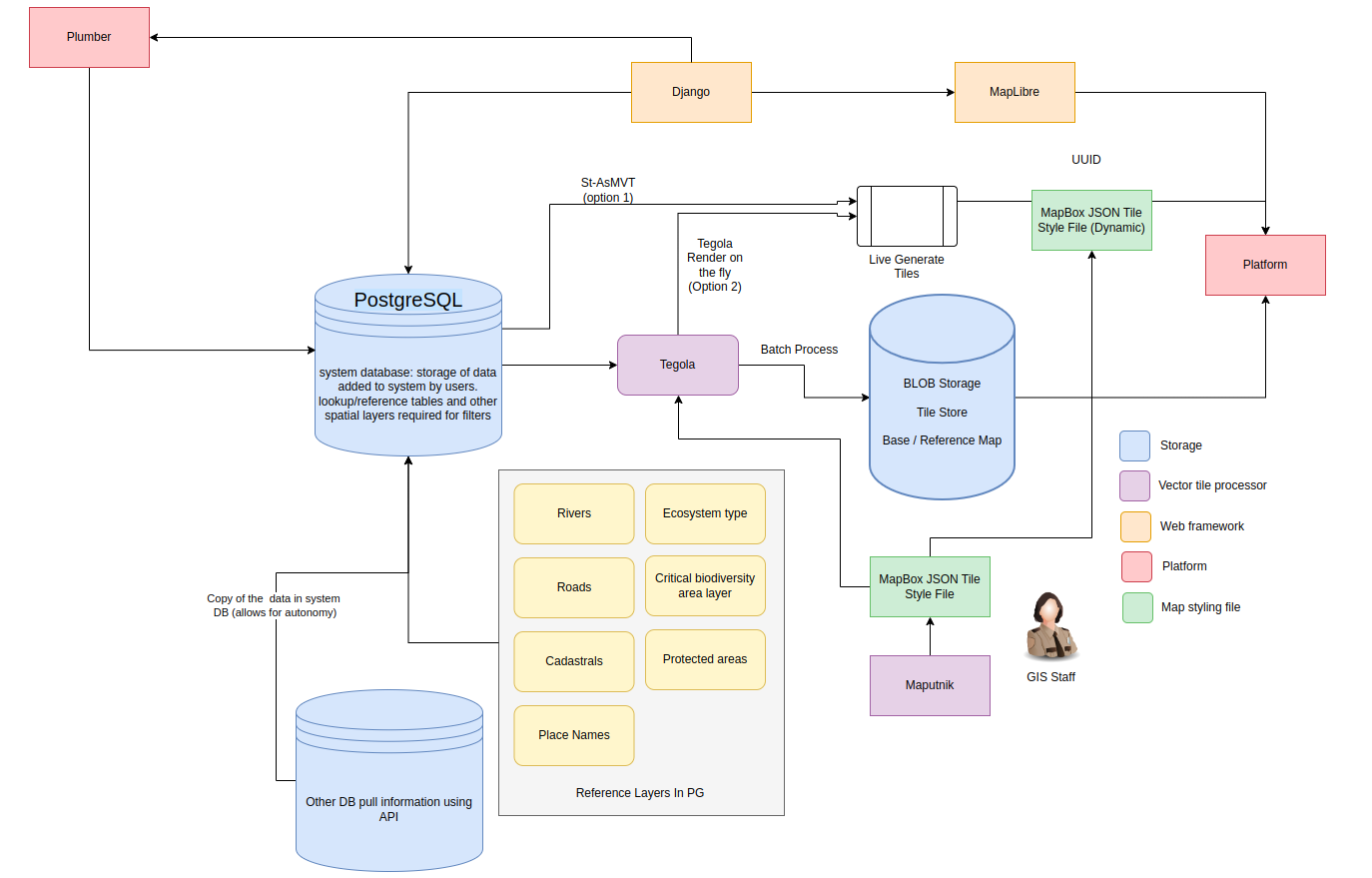The image size is (1372, 878).
Task: Select the Roads reference layer
Action: click(x=574, y=587)
